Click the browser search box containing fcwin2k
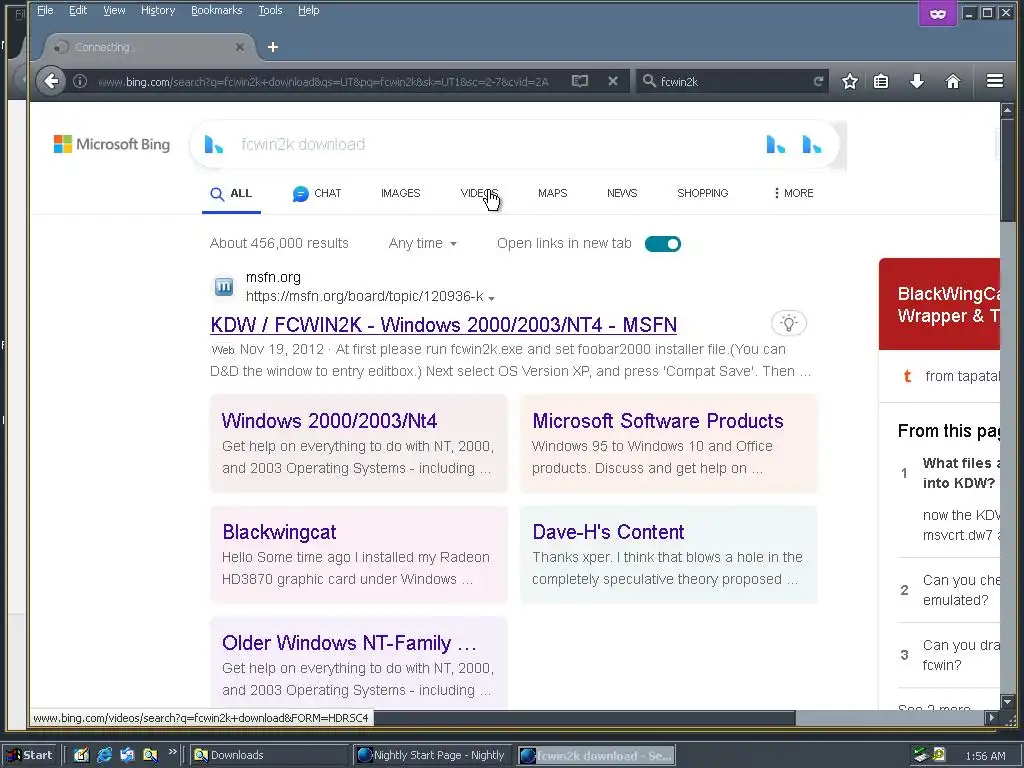 731,82
